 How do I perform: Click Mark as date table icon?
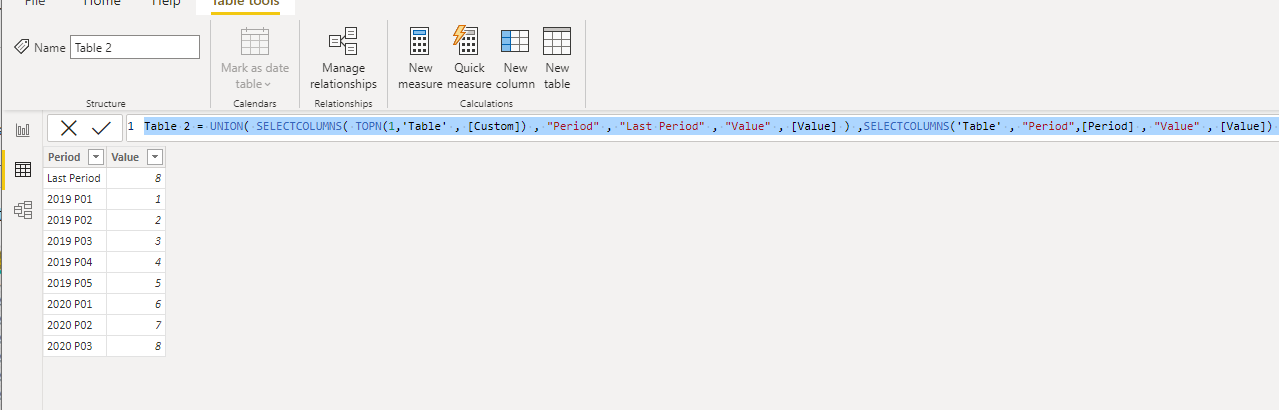[255, 42]
